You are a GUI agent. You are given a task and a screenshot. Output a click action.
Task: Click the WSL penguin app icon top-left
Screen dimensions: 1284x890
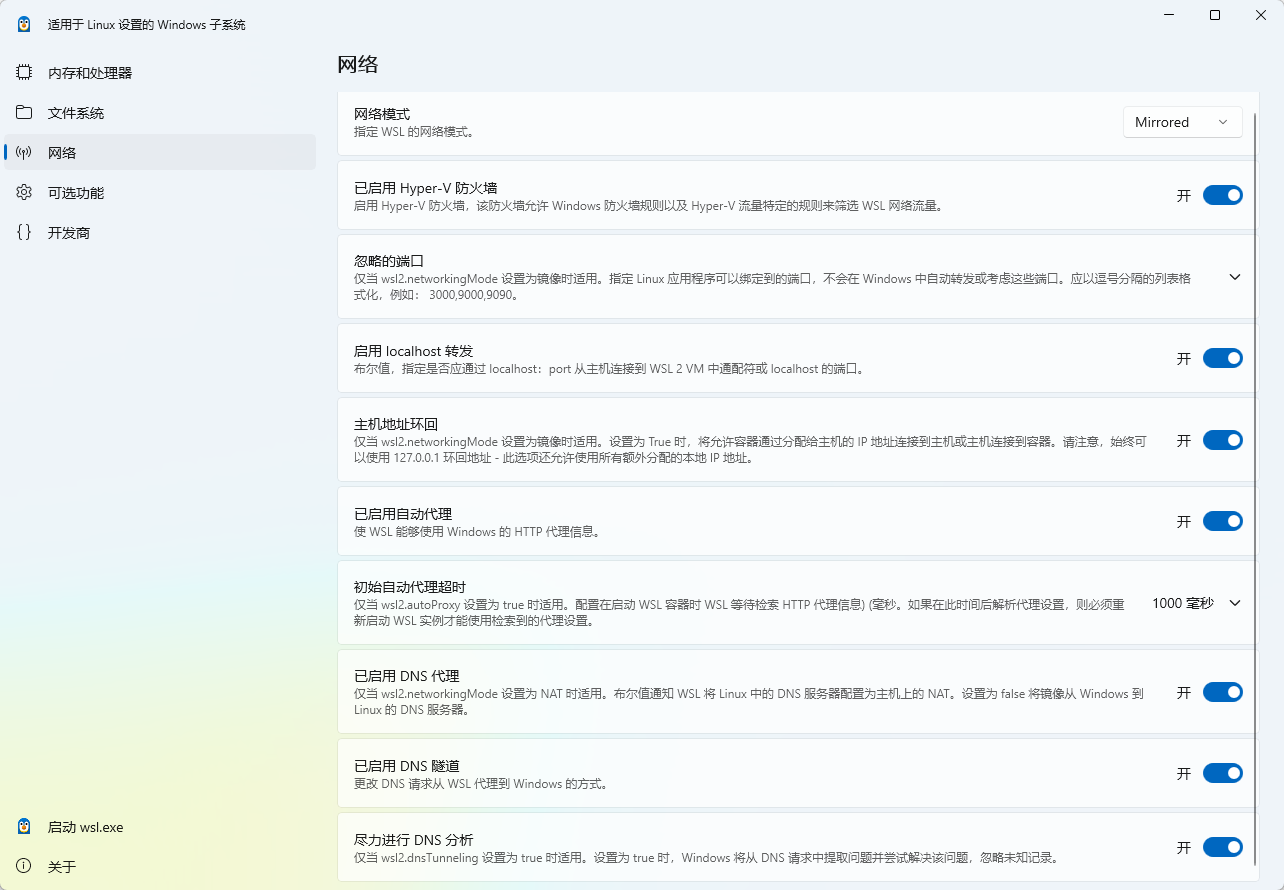[x=22, y=23]
